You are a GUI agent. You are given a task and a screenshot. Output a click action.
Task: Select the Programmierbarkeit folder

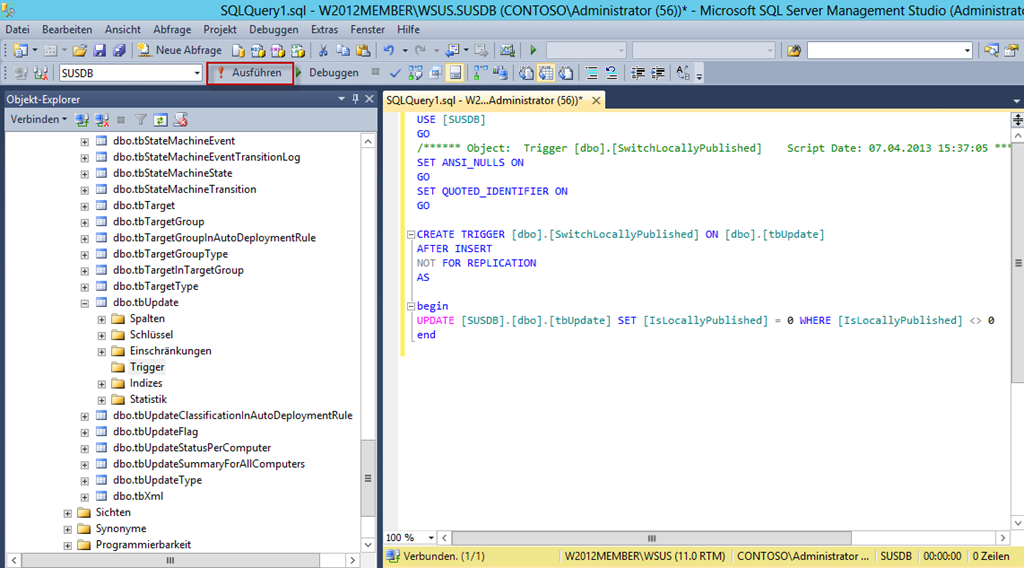143,545
